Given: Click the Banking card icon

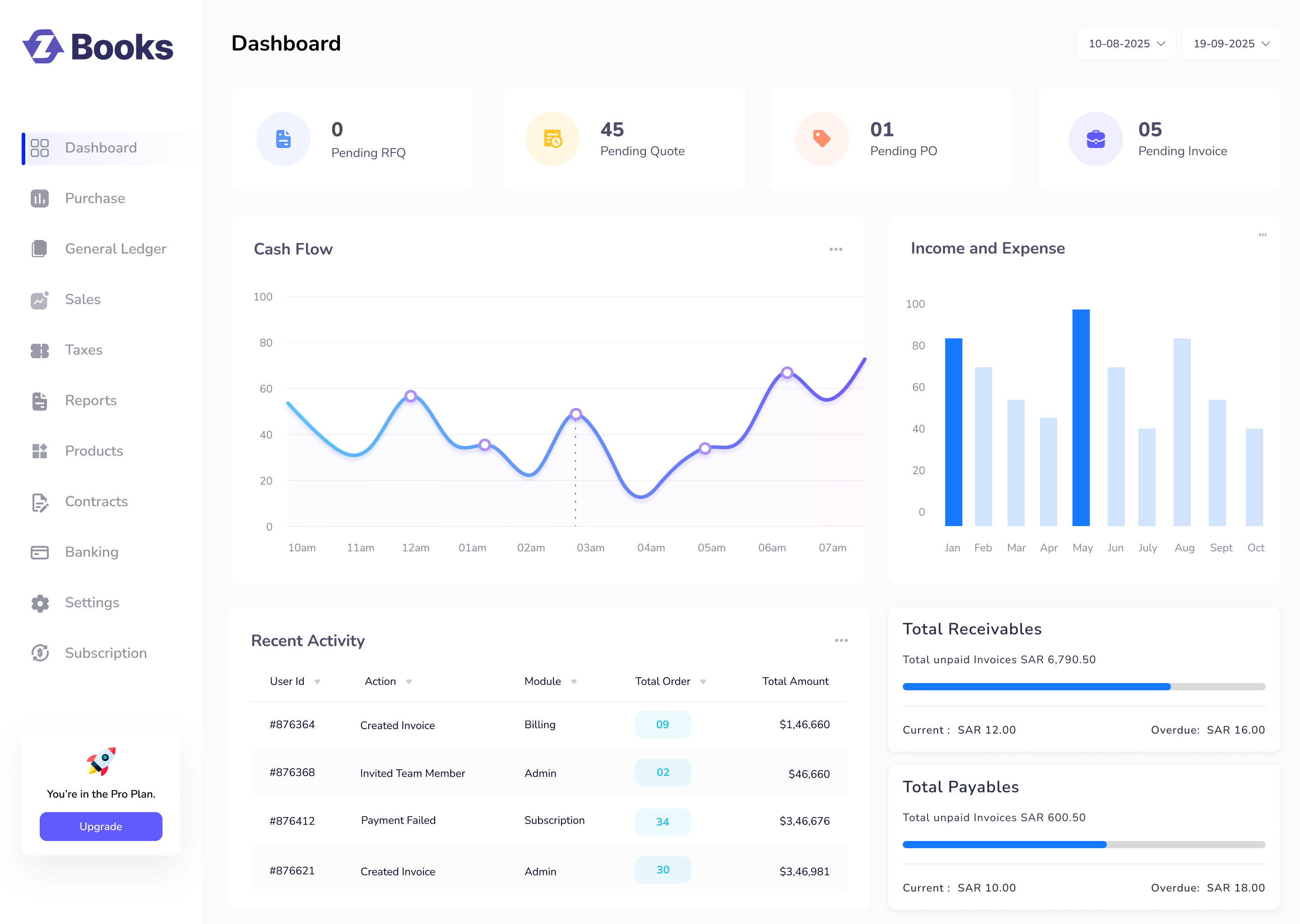Looking at the screenshot, I should click(x=39, y=553).
